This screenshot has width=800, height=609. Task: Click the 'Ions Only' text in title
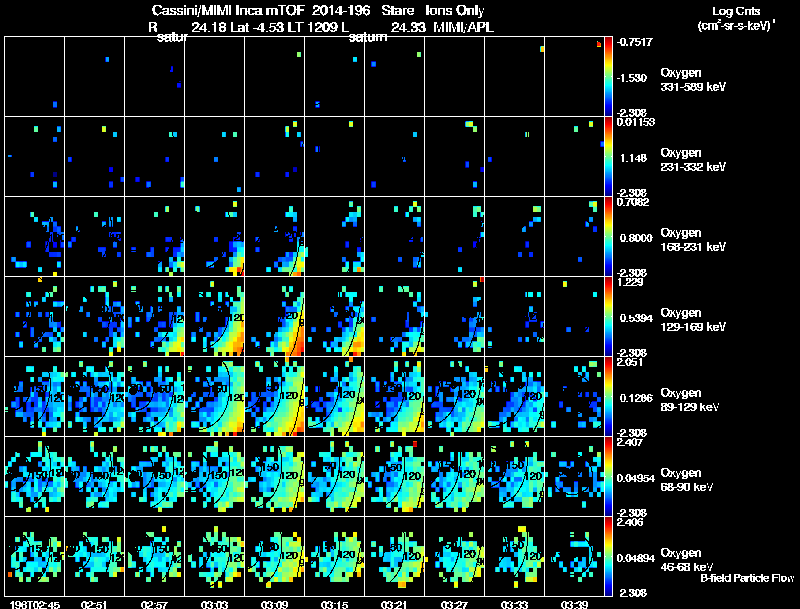455,11
